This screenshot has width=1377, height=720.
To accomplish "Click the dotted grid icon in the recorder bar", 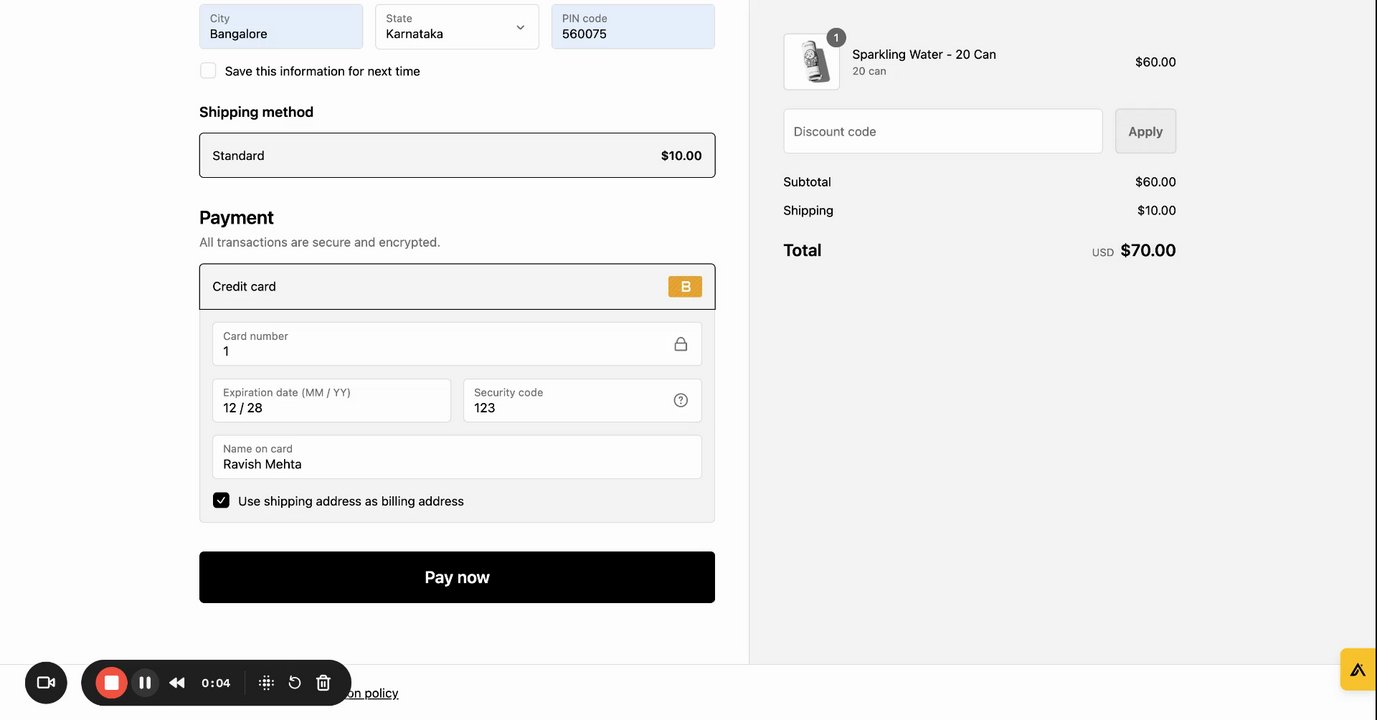I will (x=266, y=683).
